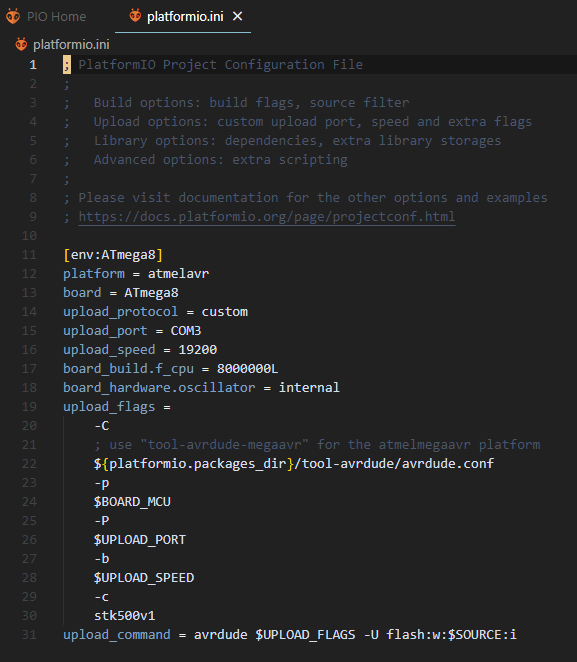Click PlatformIO icon on platformio.ini tab
The height and width of the screenshot is (662, 577).
pos(135,16)
